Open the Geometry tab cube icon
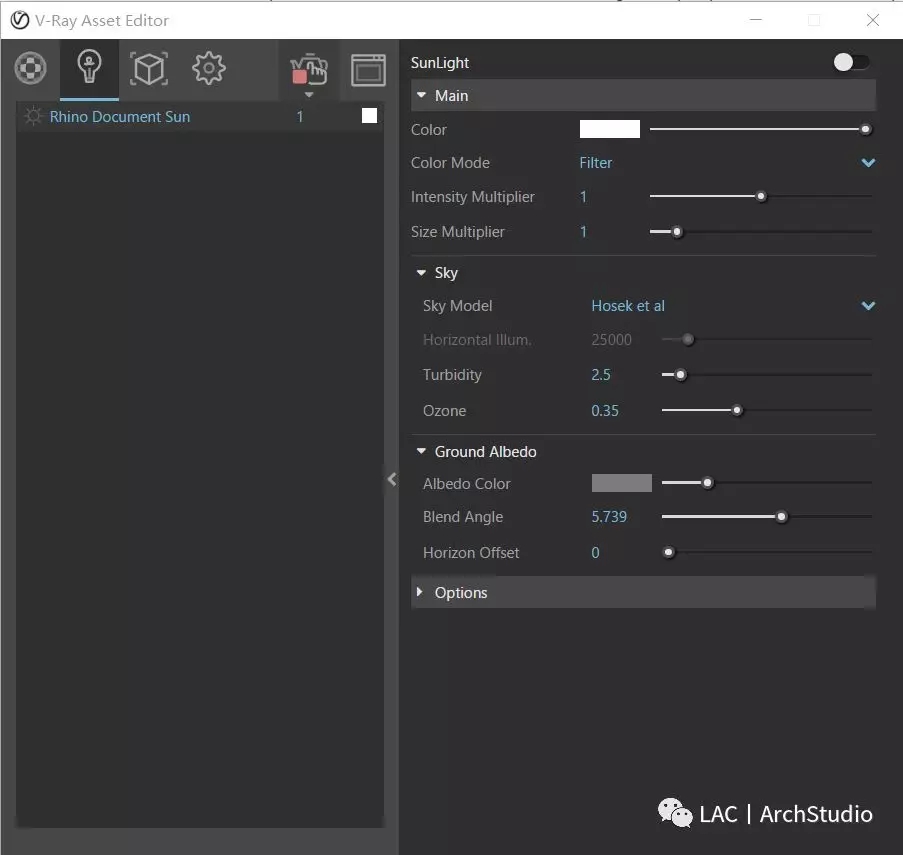 [x=149, y=69]
